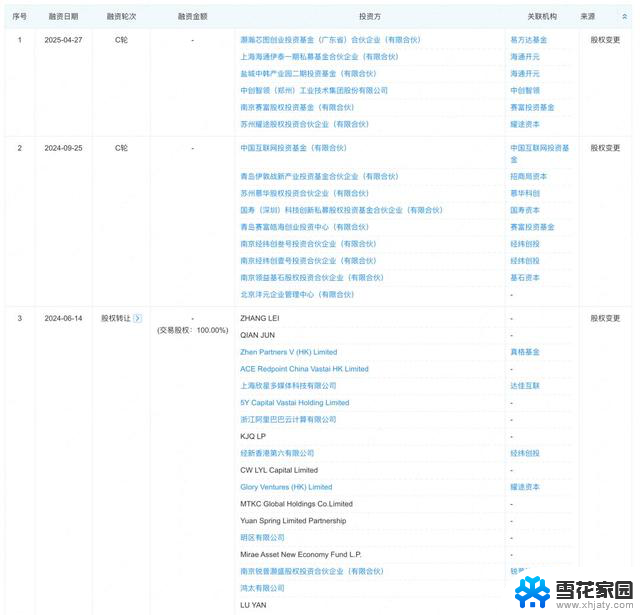Select MTKC Global Holdings Co.Limited text
The image size is (640, 615).
point(296,504)
